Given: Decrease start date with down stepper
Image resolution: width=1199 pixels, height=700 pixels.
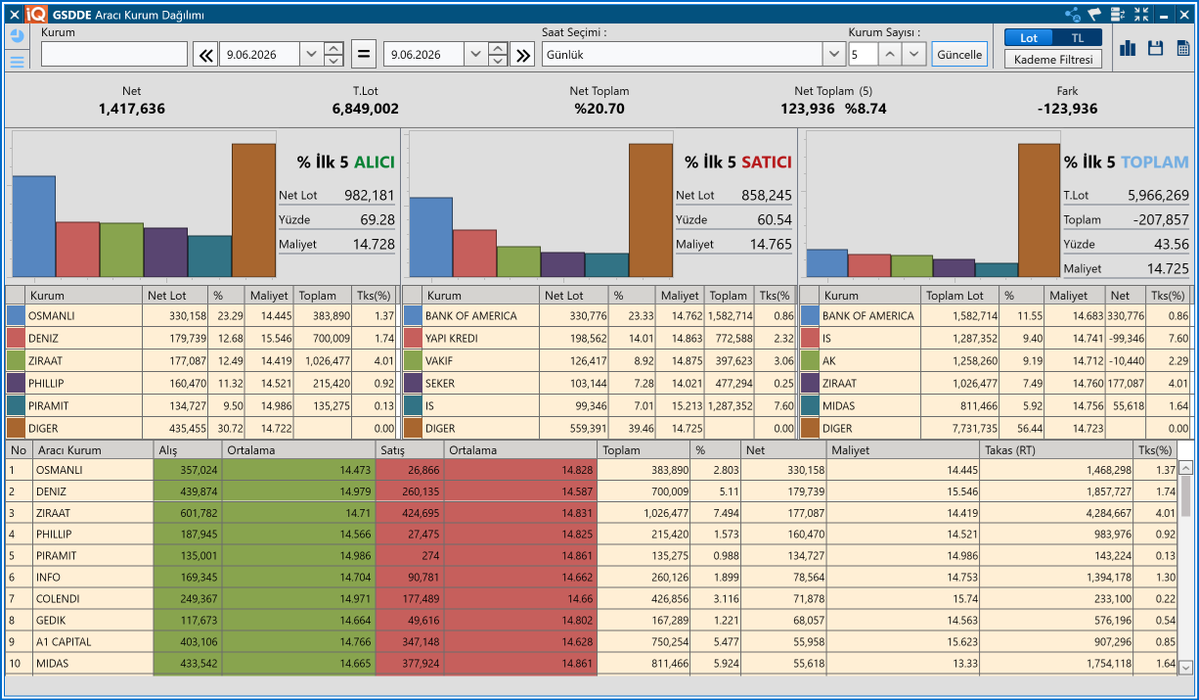Looking at the screenshot, I should coord(333,61).
